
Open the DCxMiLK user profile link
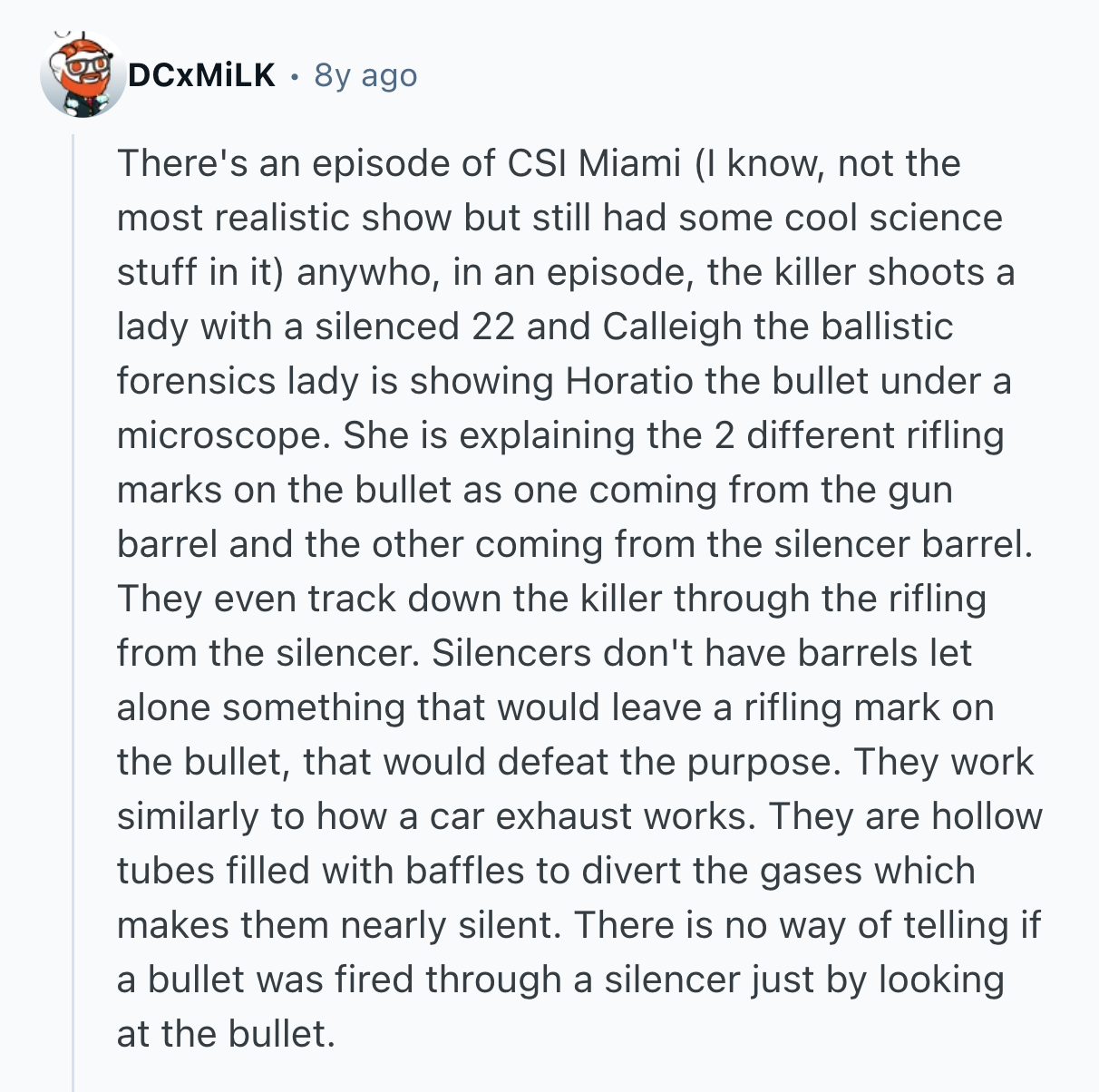tap(201, 75)
